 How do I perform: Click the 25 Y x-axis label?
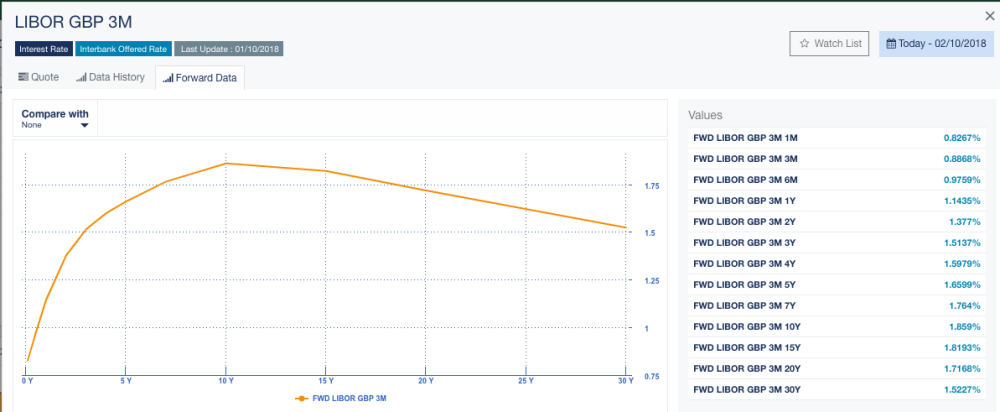pyautogui.click(x=526, y=381)
